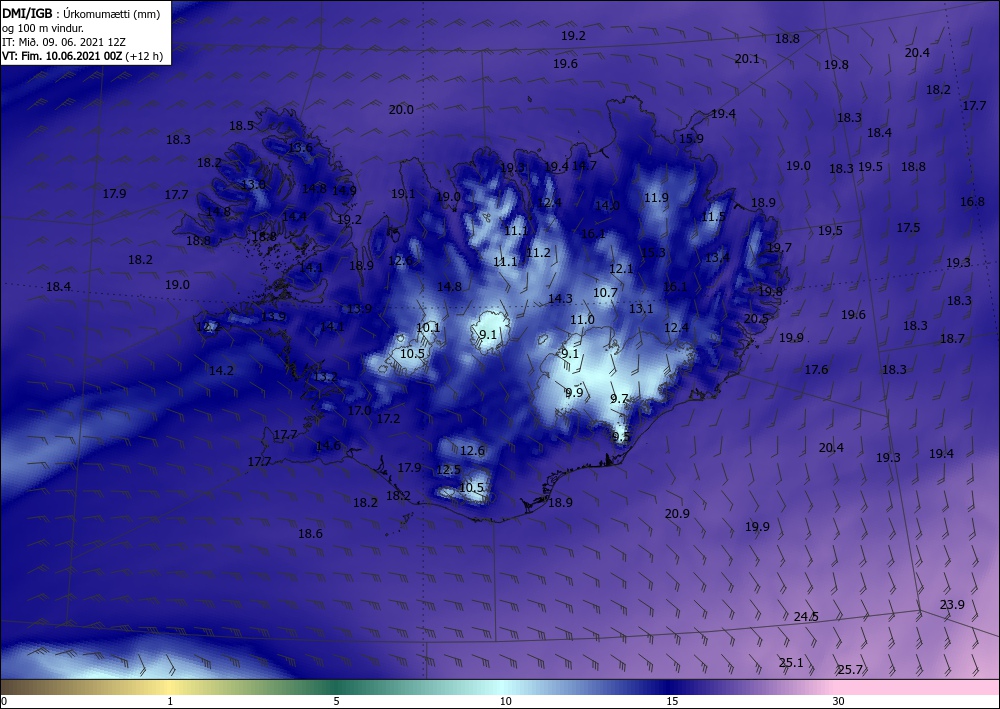This screenshot has height=709, width=1000.
Task: Click the map value 18.6
Action: pos(311,534)
